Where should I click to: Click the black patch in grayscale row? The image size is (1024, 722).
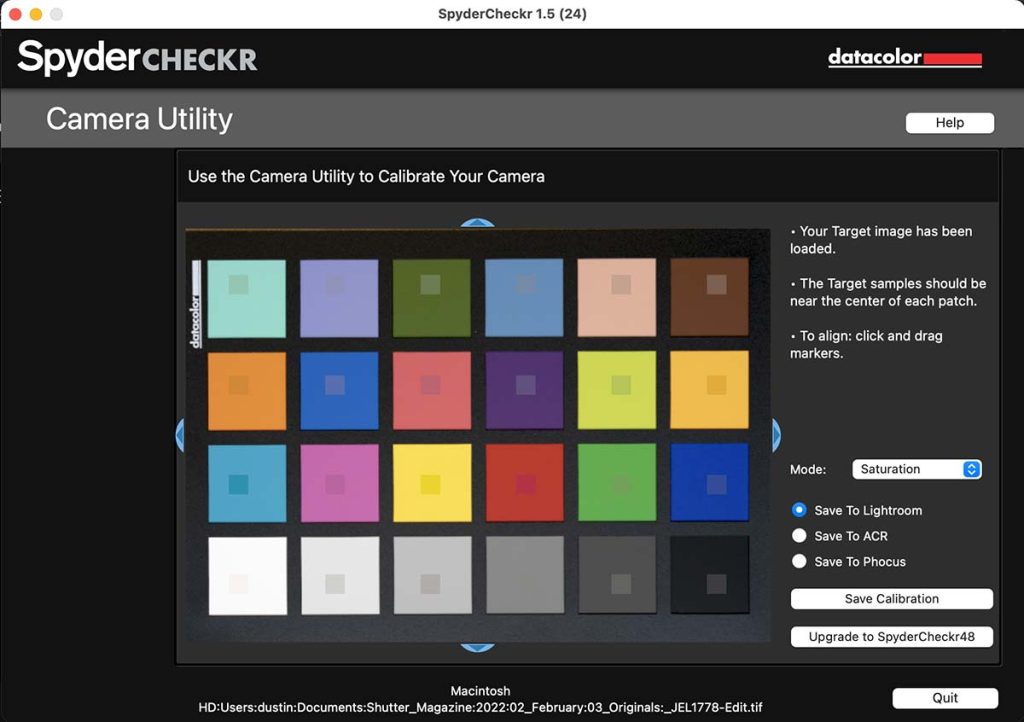(x=710, y=574)
